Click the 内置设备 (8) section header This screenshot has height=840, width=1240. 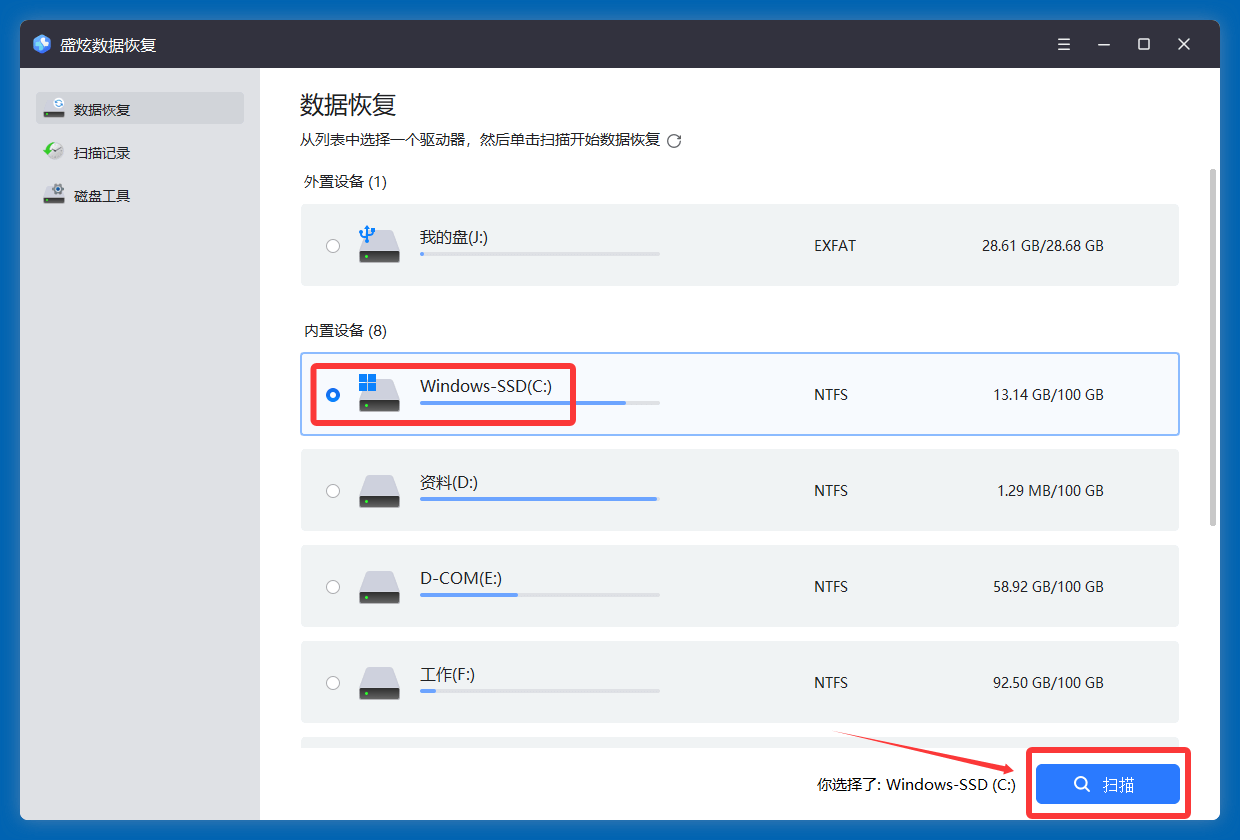click(x=344, y=330)
